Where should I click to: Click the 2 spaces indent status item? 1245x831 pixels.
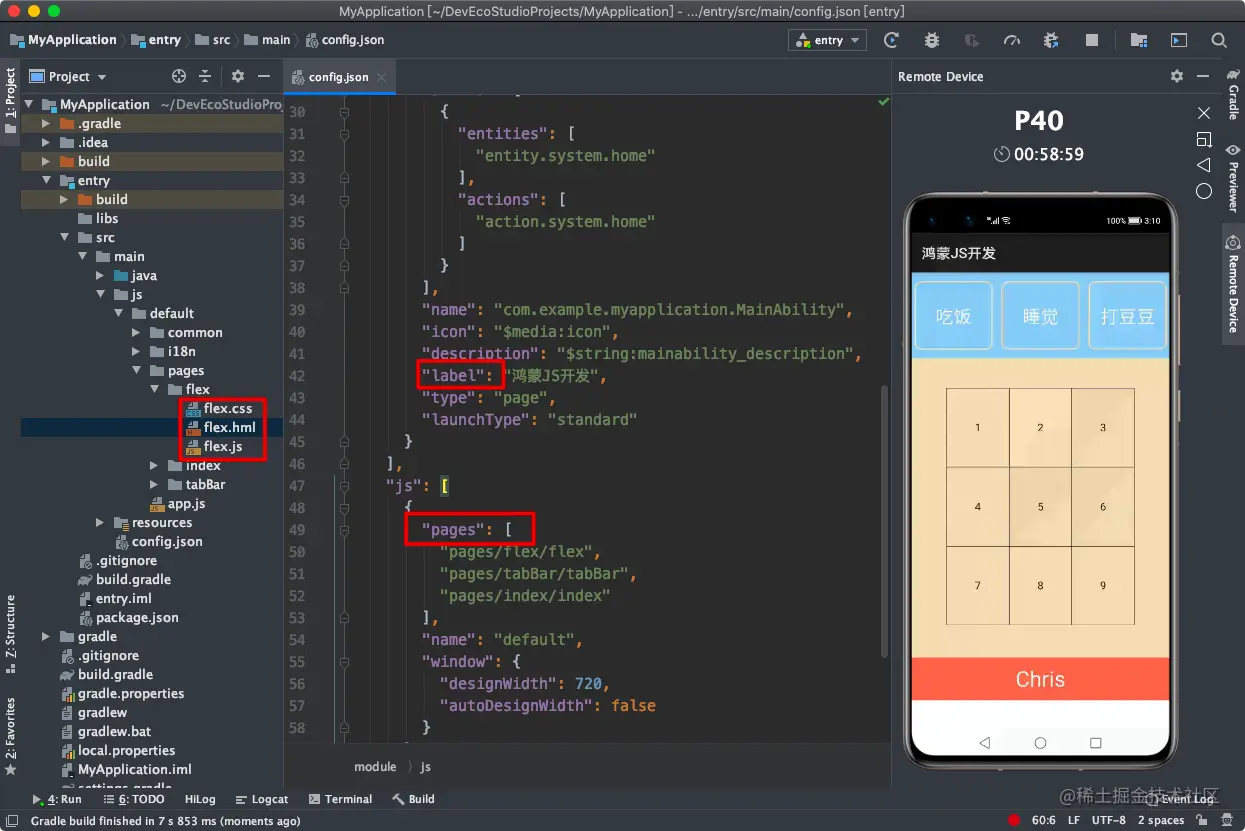click(x=1161, y=821)
